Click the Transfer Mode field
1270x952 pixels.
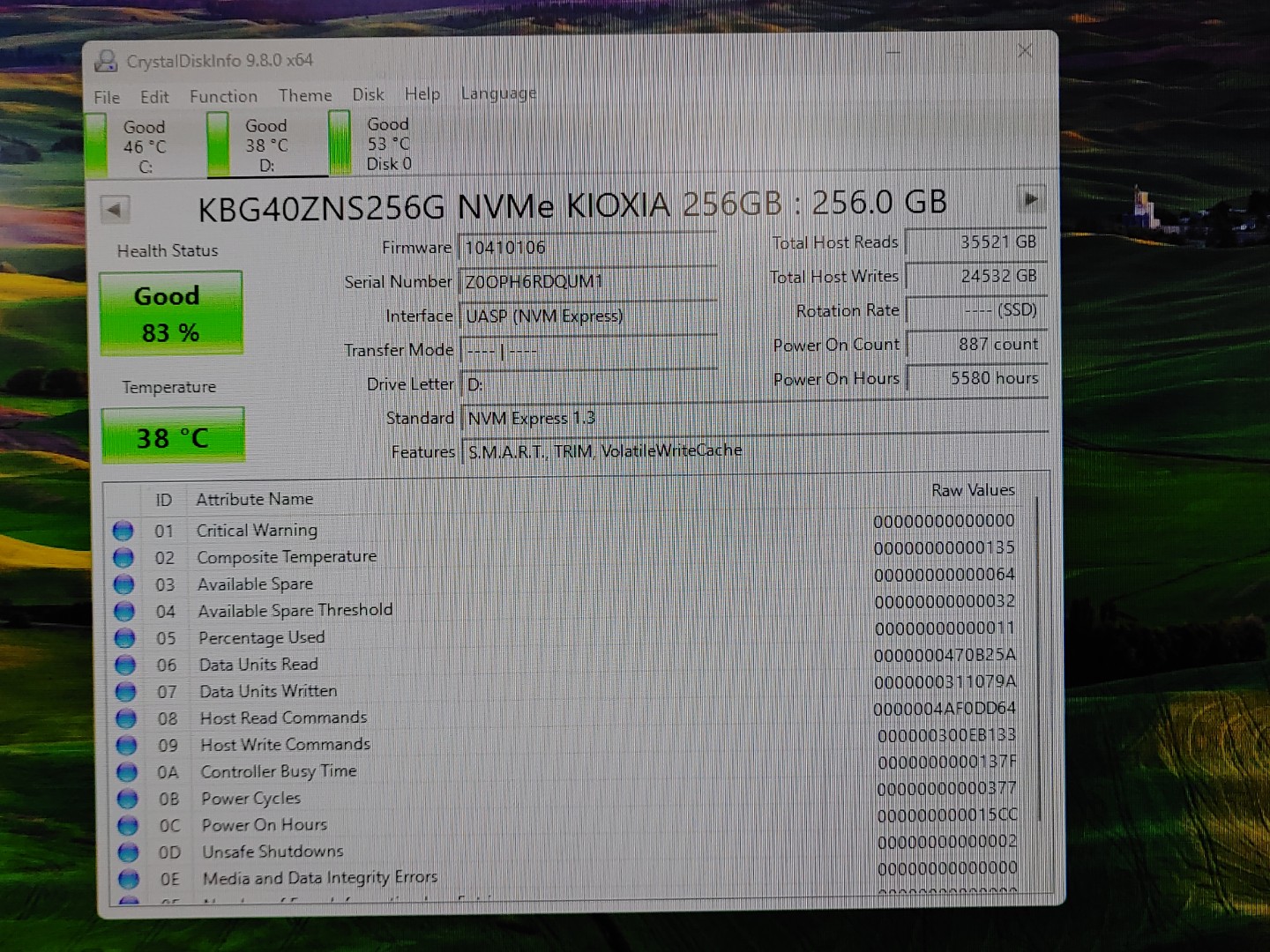coord(588,351)
